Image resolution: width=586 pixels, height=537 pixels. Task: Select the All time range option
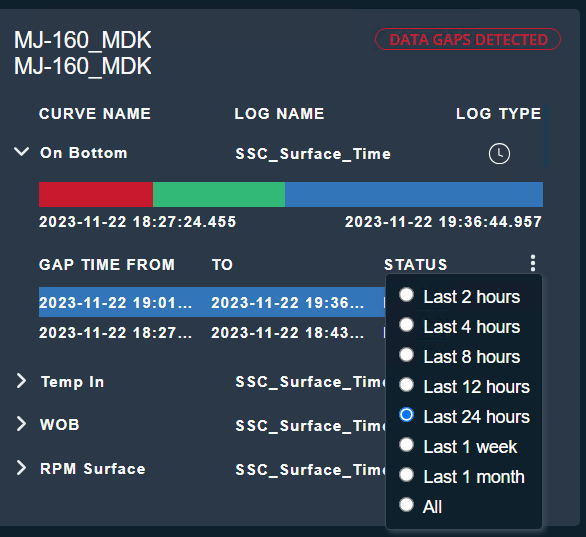point(406,505)
